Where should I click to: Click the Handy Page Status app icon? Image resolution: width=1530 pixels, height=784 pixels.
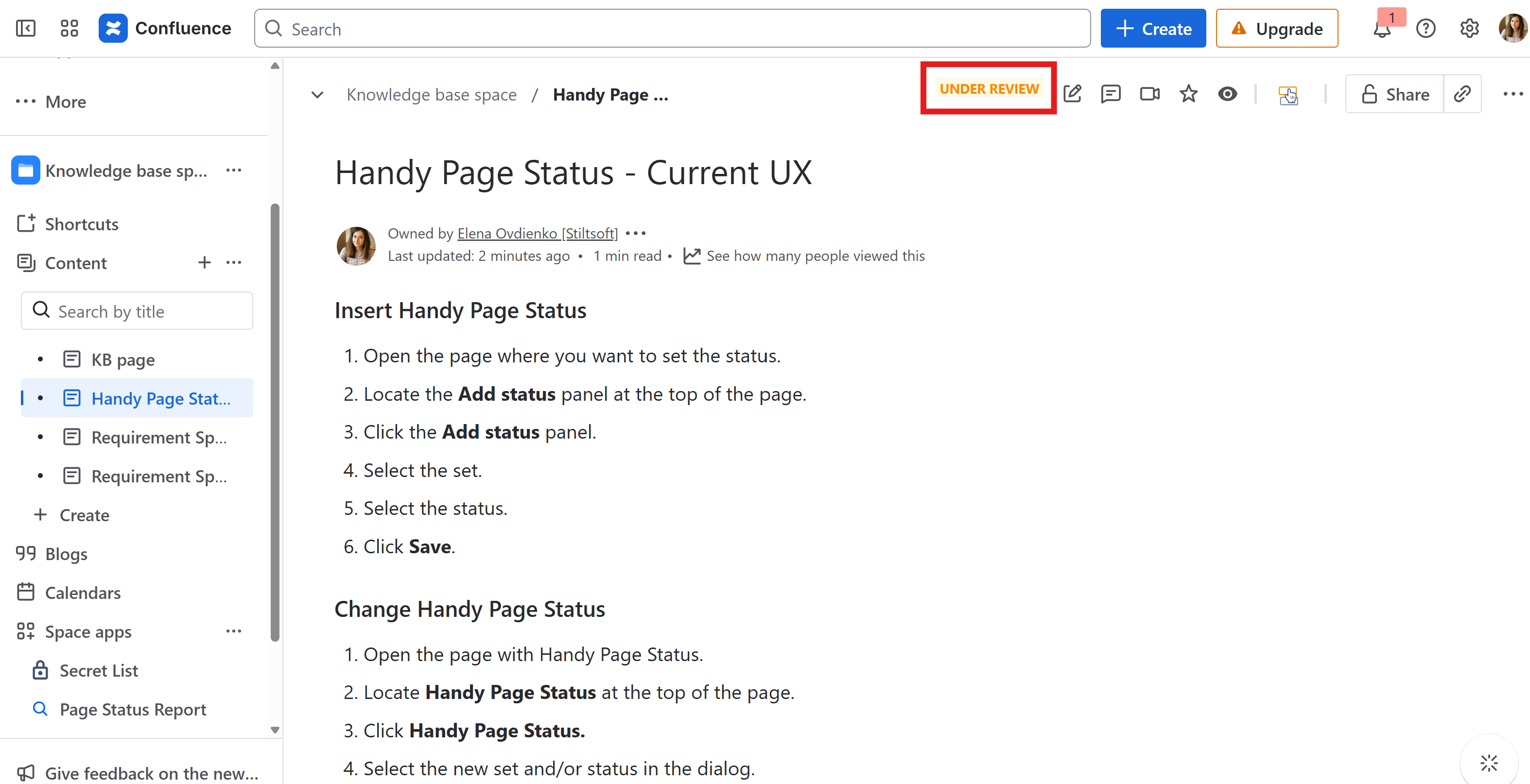pos(1287,95)
